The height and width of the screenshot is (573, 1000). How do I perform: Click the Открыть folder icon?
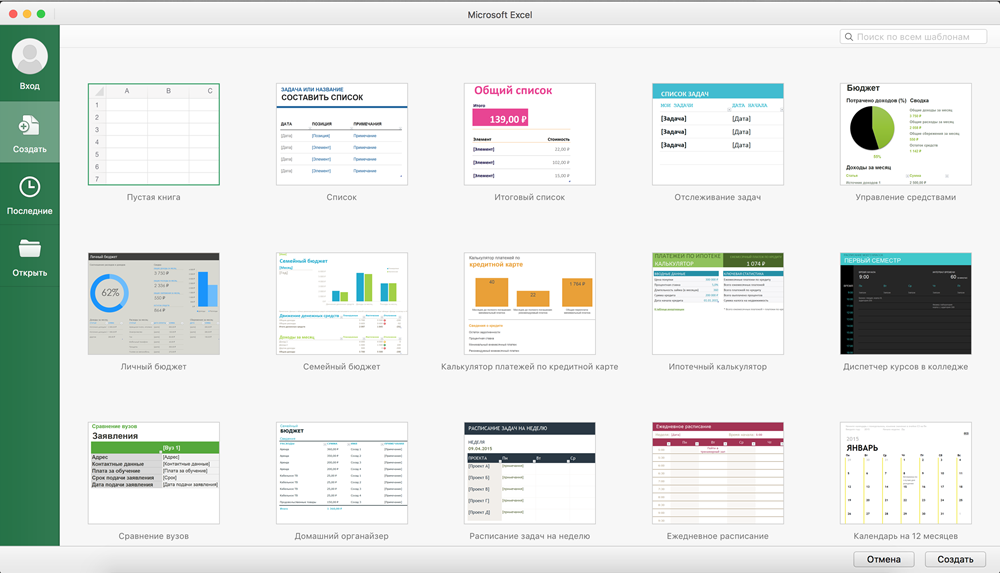[30, 248]
